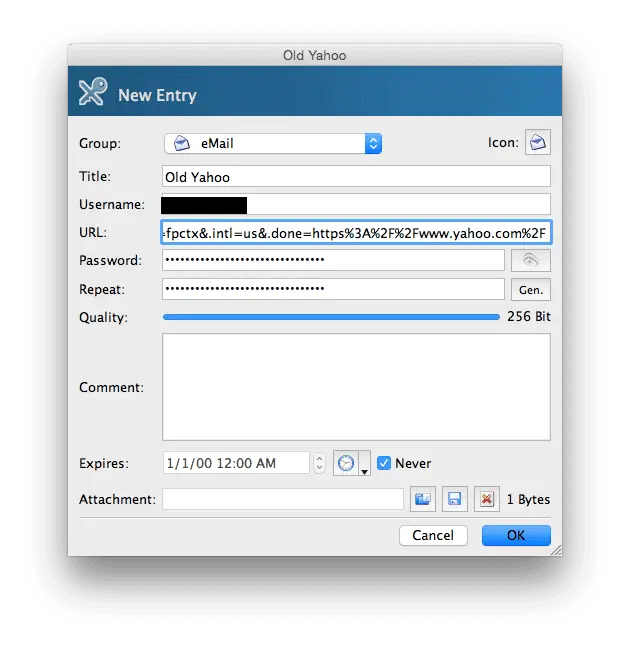
Task: Click the Expires date field
Action: pos(236,463)
